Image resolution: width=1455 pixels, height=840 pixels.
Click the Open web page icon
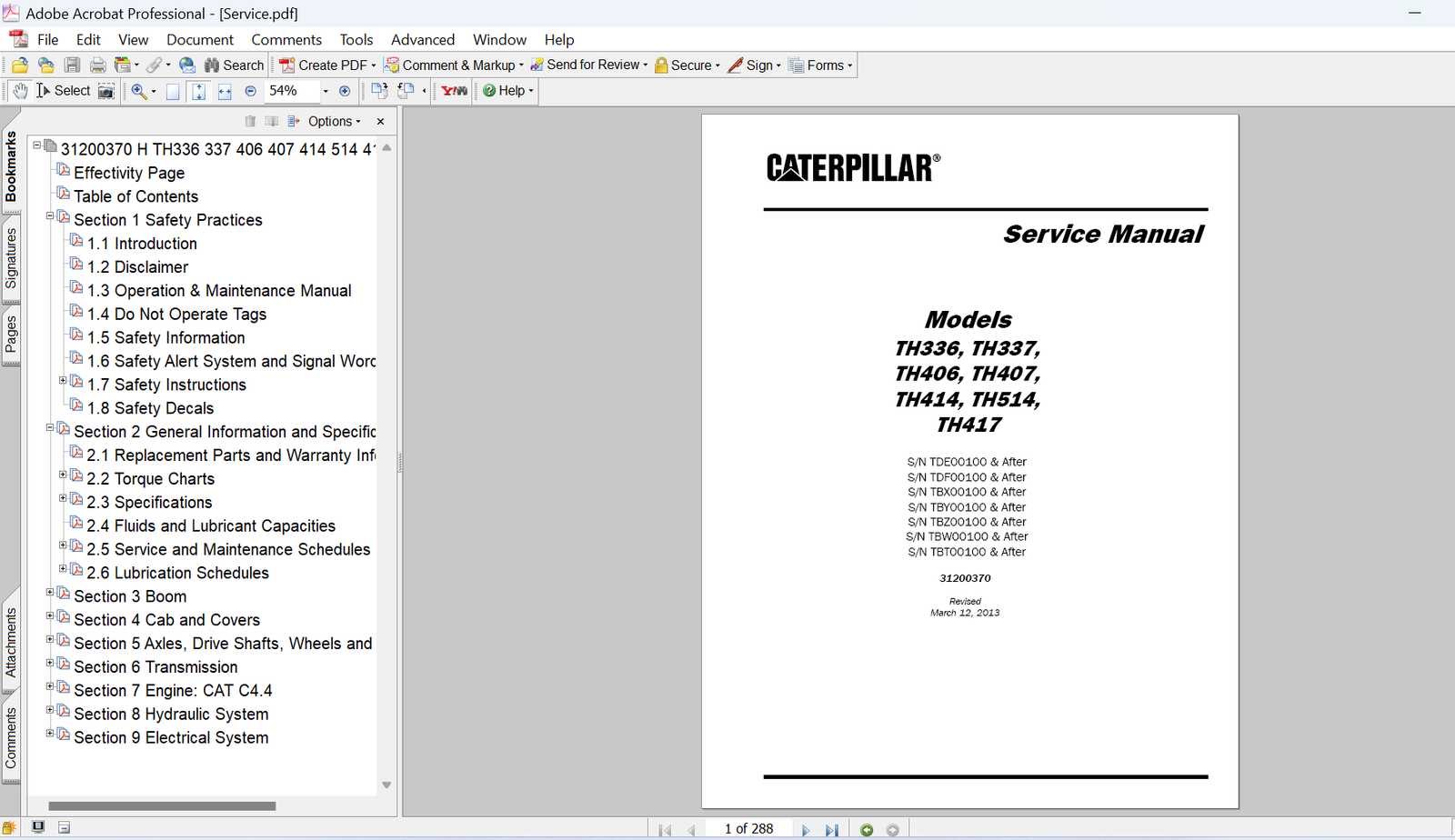[x=45, y=65]
